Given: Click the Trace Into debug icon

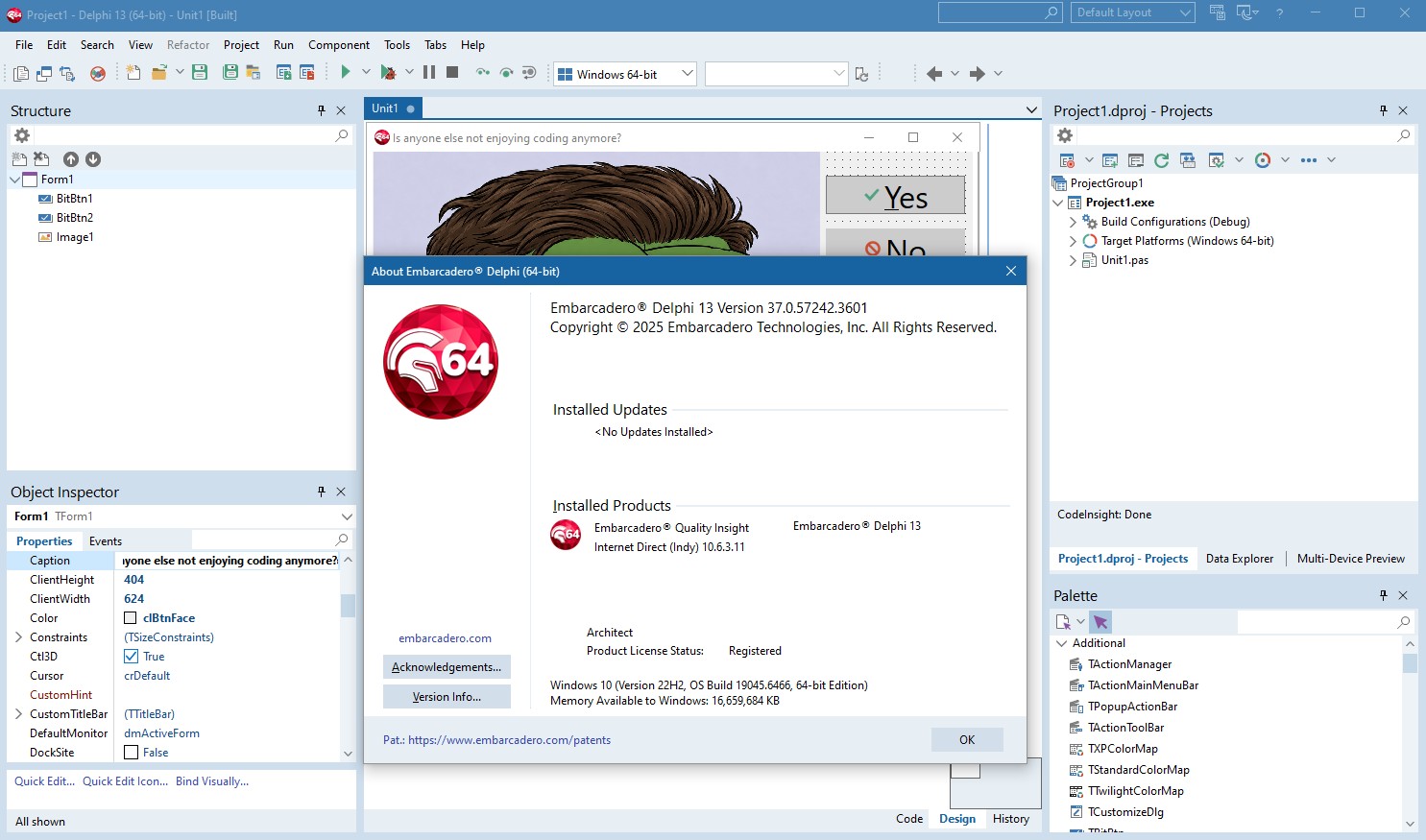Looking at the screenshot, I should click(x=483, y=73).
